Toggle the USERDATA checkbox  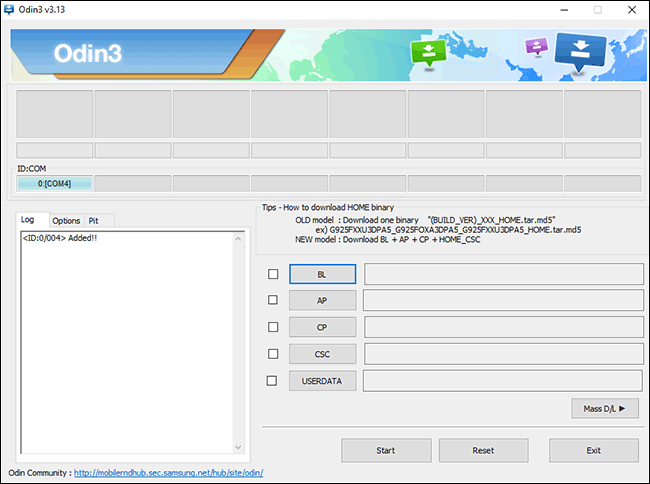click(x=272, y=381)
